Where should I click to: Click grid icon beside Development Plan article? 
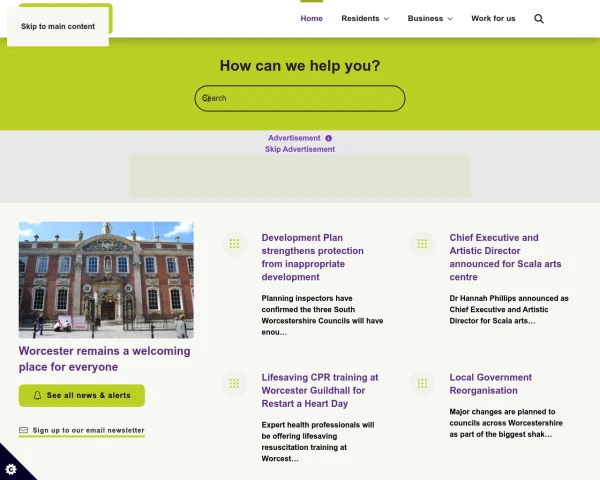[234, 243]
